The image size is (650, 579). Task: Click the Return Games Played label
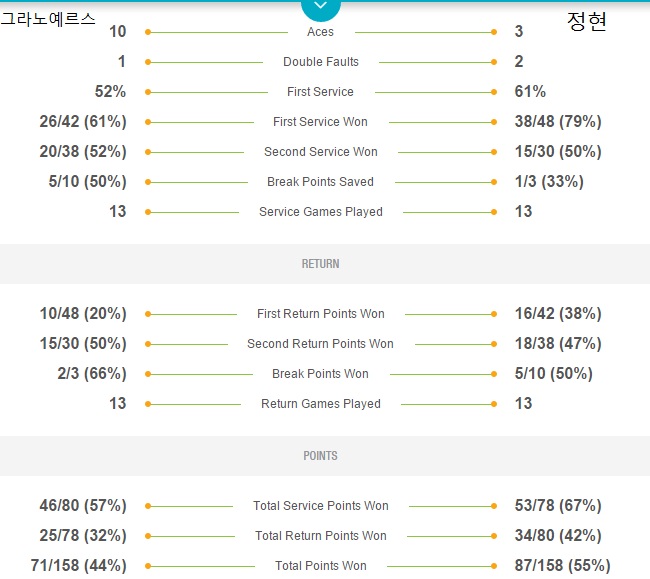click(321, 404)
